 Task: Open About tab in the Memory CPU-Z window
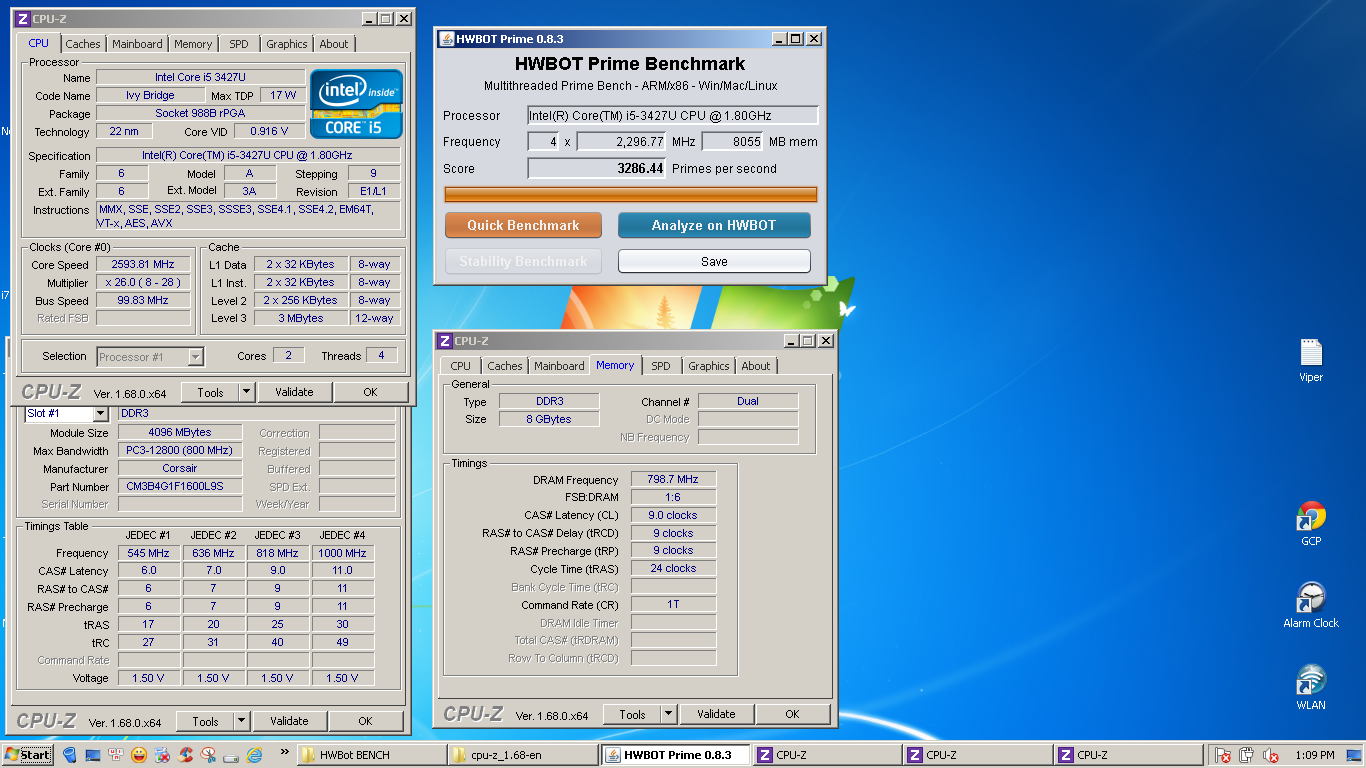pos(756,366)
